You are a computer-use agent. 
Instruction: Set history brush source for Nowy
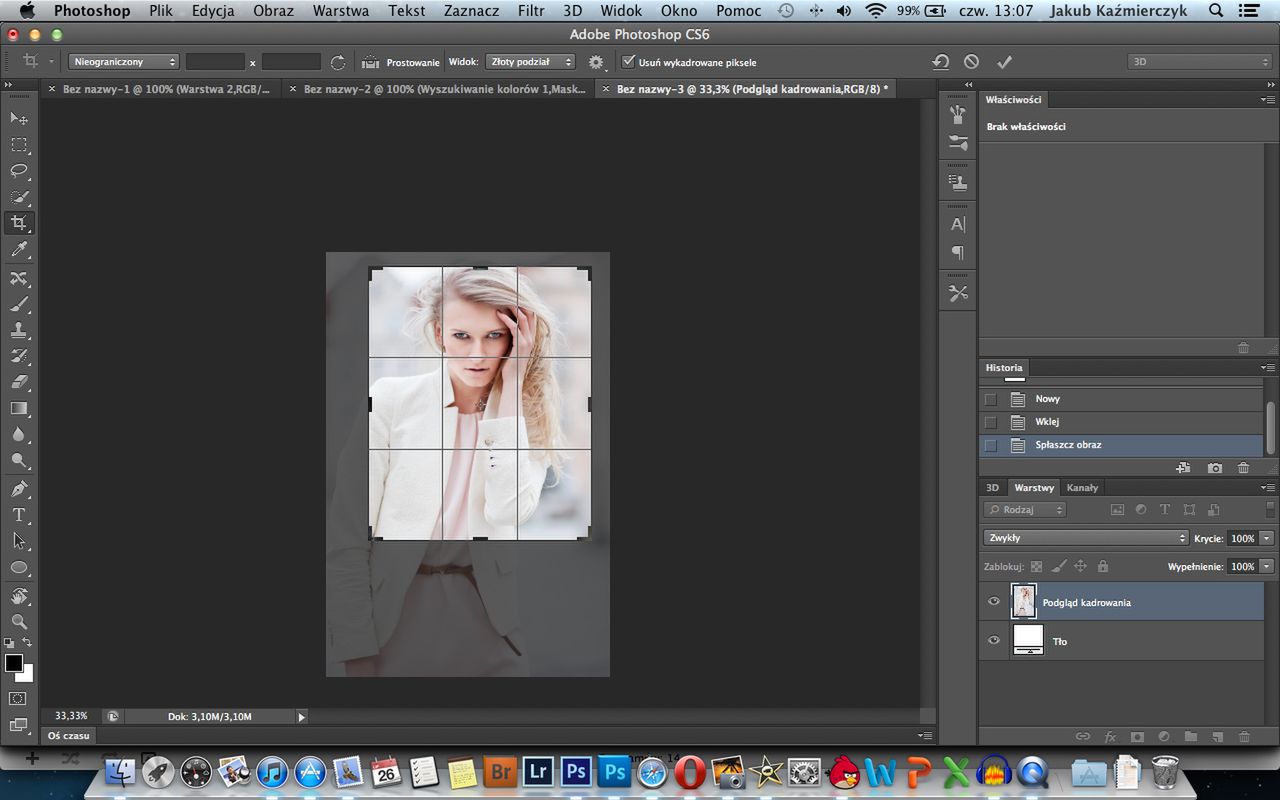point(991,399)
